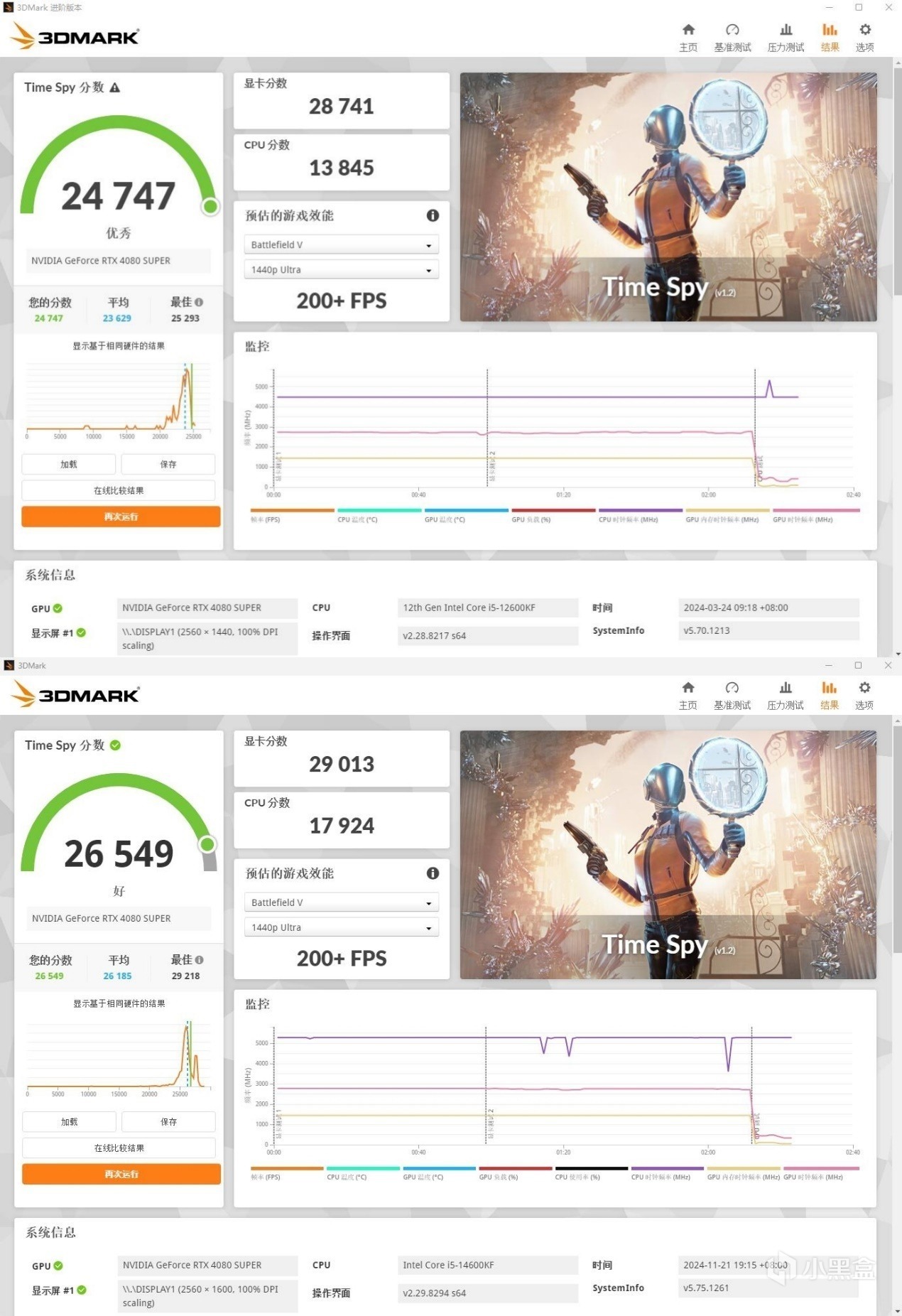Viewport: 902px width, 1316px height.
Task: Toggle the GPU 温度 legend in the 24 747 window
Action: [x=466, y=514]
